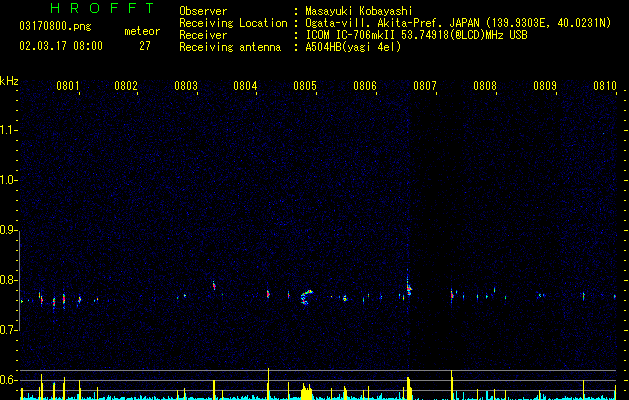Click the 0.8 kHz axis label
This screenshot has width=629, height=400.
(x=8, y=280)
